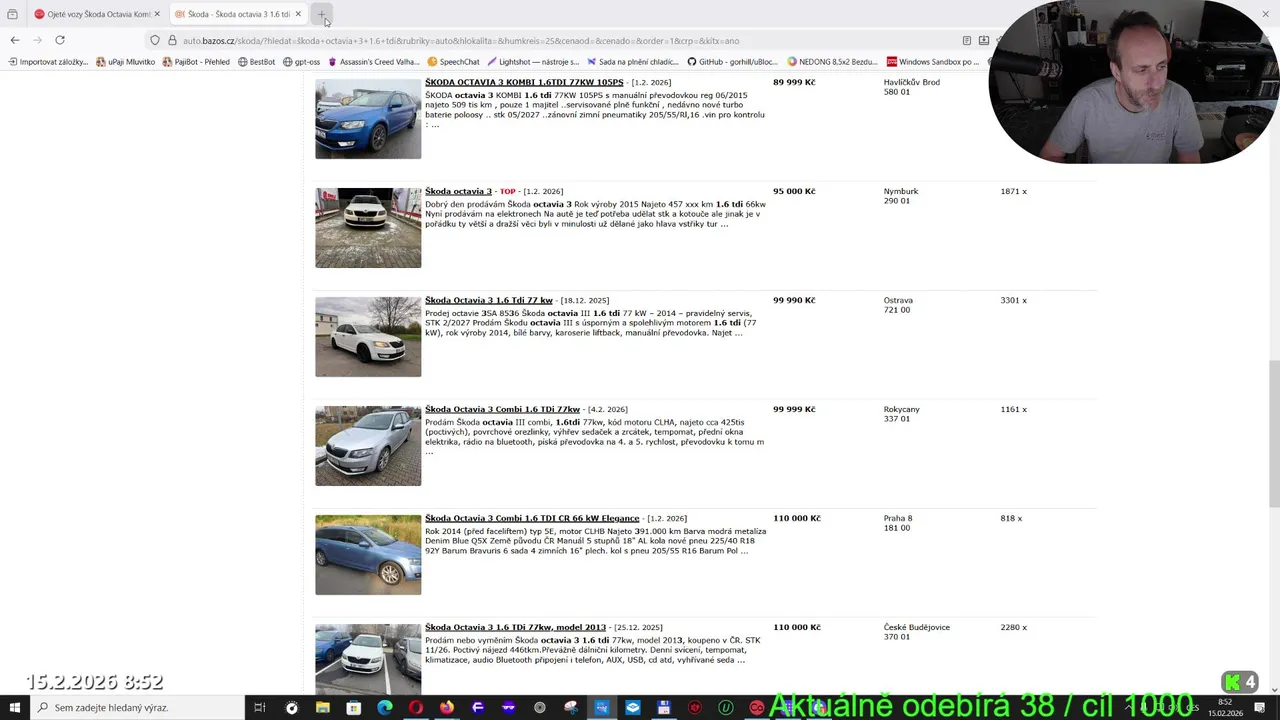Select the 'Škoda - Škoda octavia 3 1.6 tdi' tab

click(238, 14)
